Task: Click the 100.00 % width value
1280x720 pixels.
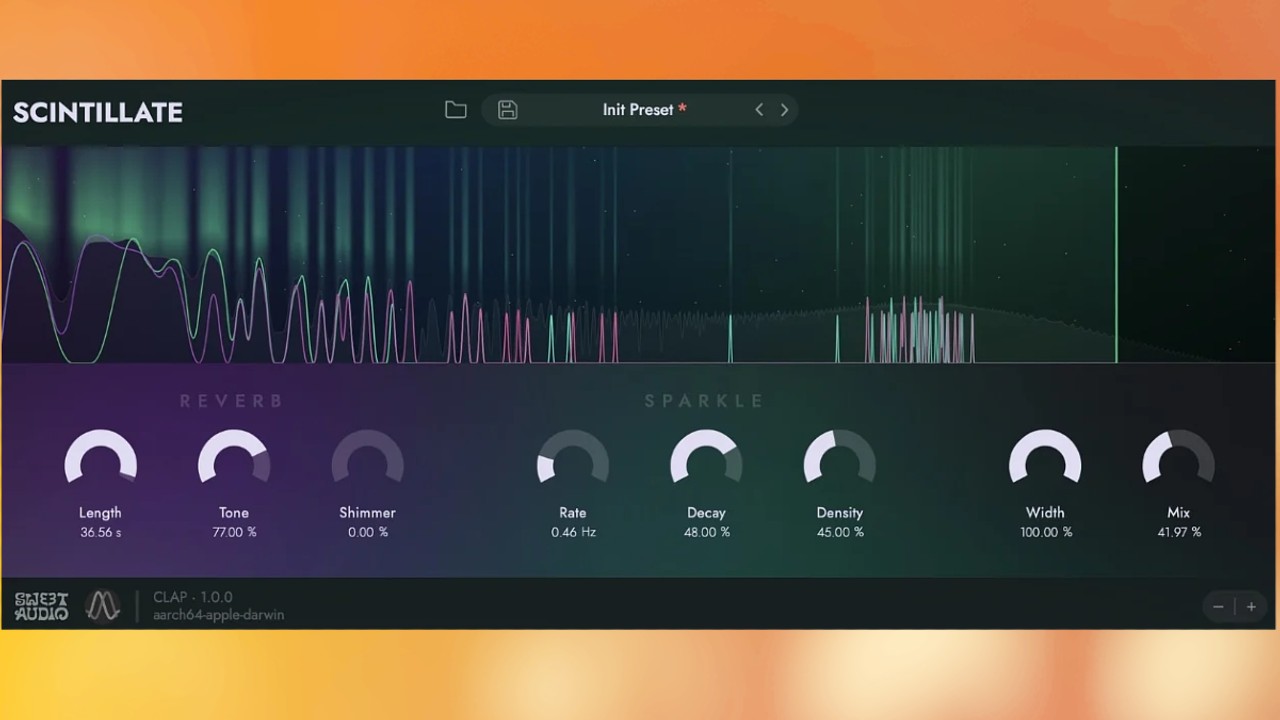Action: click(x=1046, y=532)
